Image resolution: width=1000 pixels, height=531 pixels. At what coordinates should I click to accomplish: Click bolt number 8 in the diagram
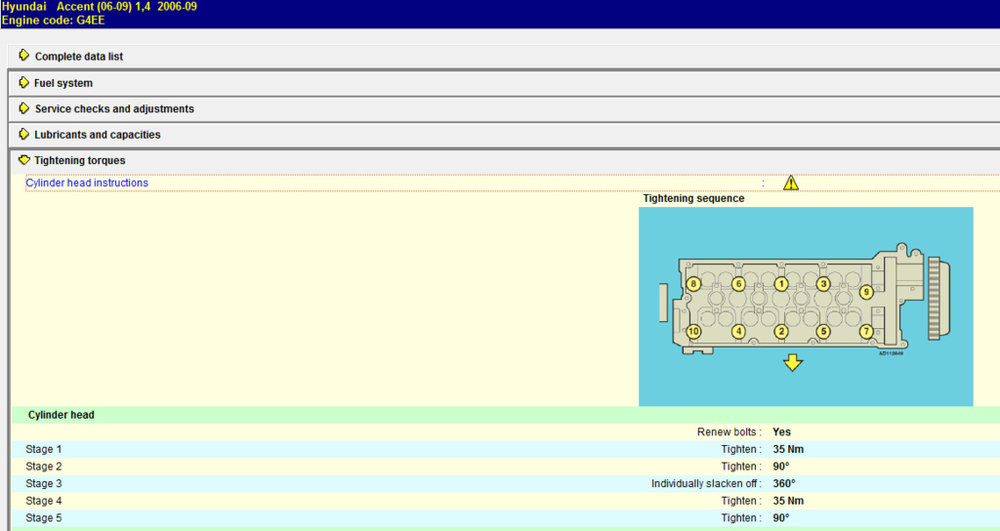pyautogui.click(x=693, y=284)
